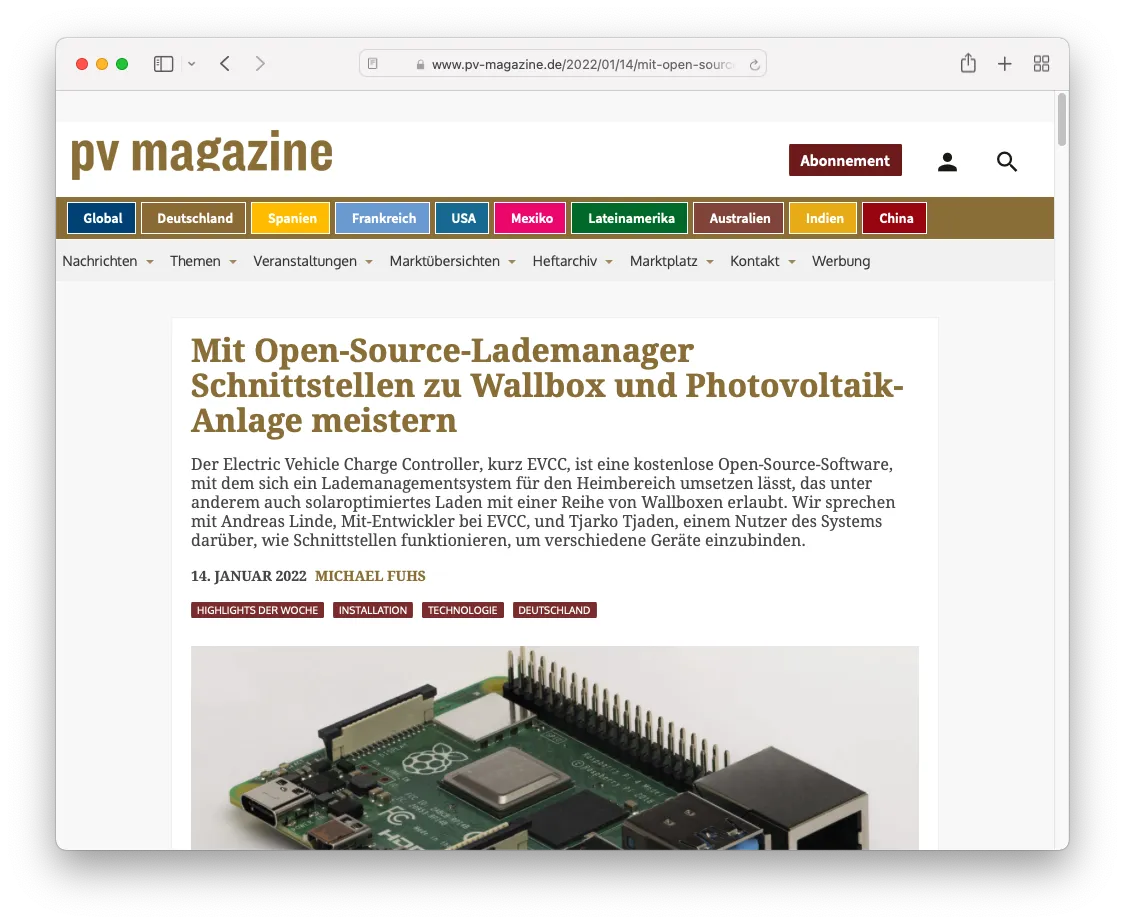Open the Share icon in toolbar
1125x924 pixels.
[x=968, y=63]
